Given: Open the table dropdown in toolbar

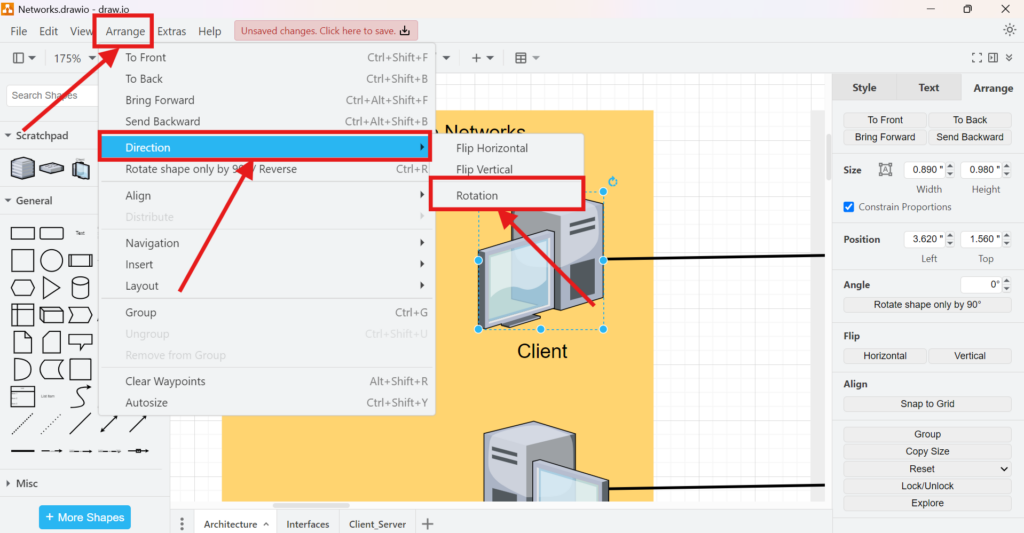Looking at the screenshot, I should [x=526, y=58].
